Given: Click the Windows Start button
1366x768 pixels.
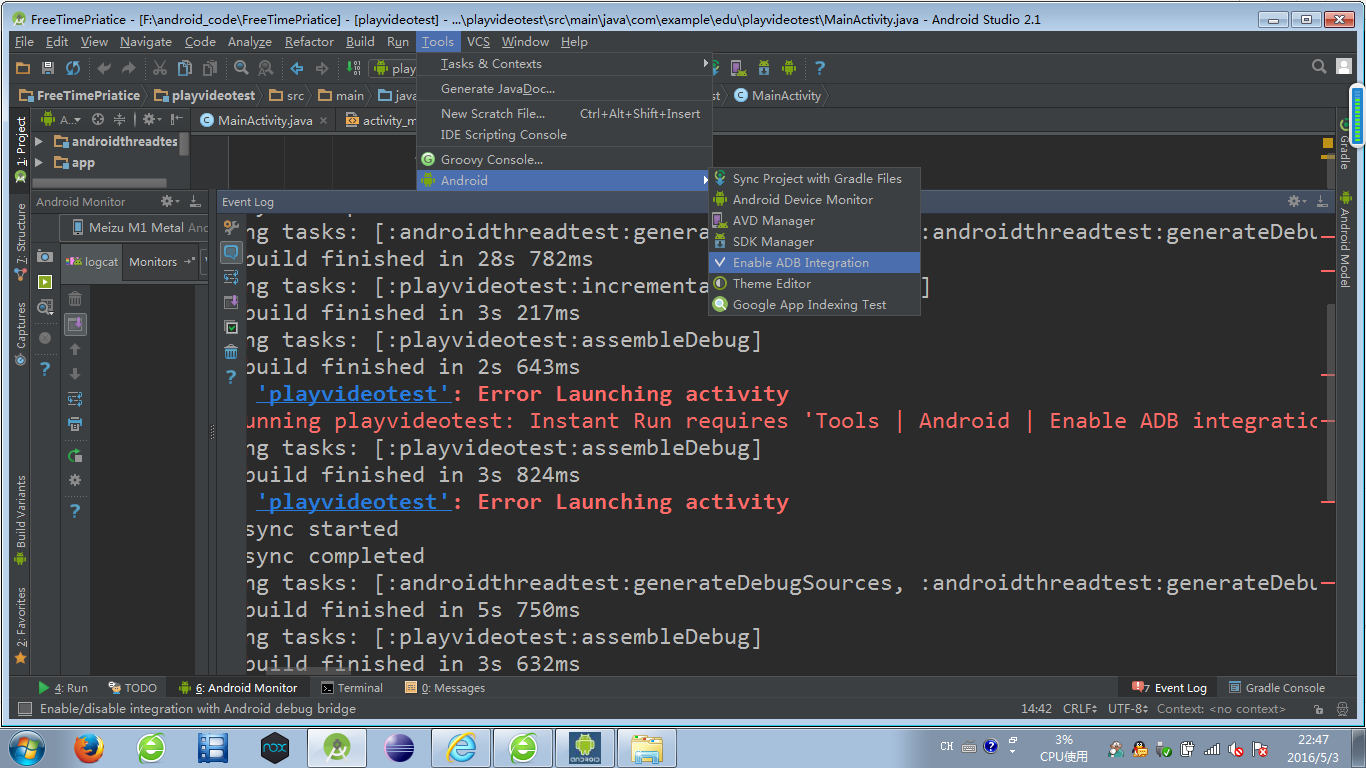Looking at the screenshot, I should click(26, 747).
